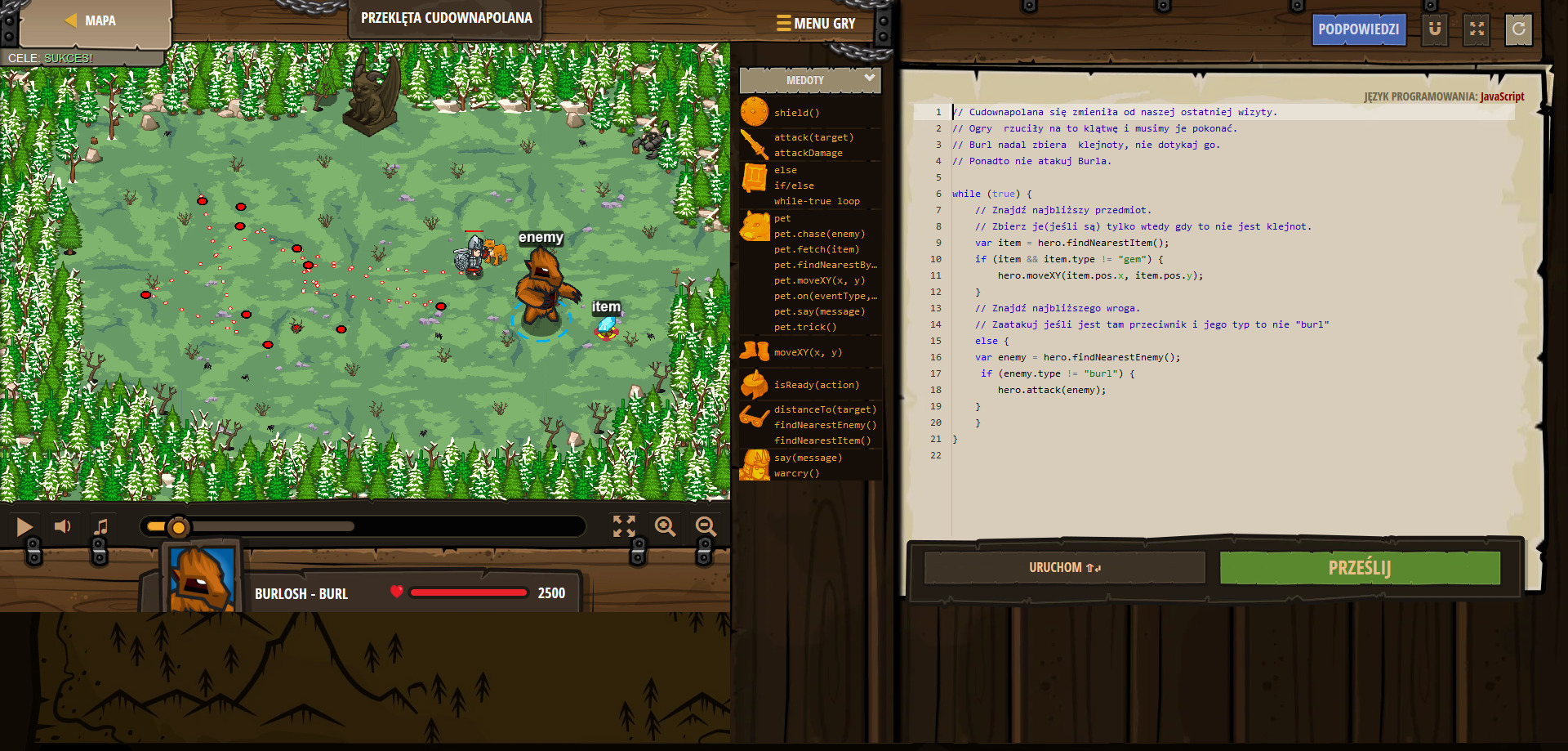The width and height of the screenshot is (1568, 751).
Task: Mute the game sound
Action: click(x=63, y=527)
